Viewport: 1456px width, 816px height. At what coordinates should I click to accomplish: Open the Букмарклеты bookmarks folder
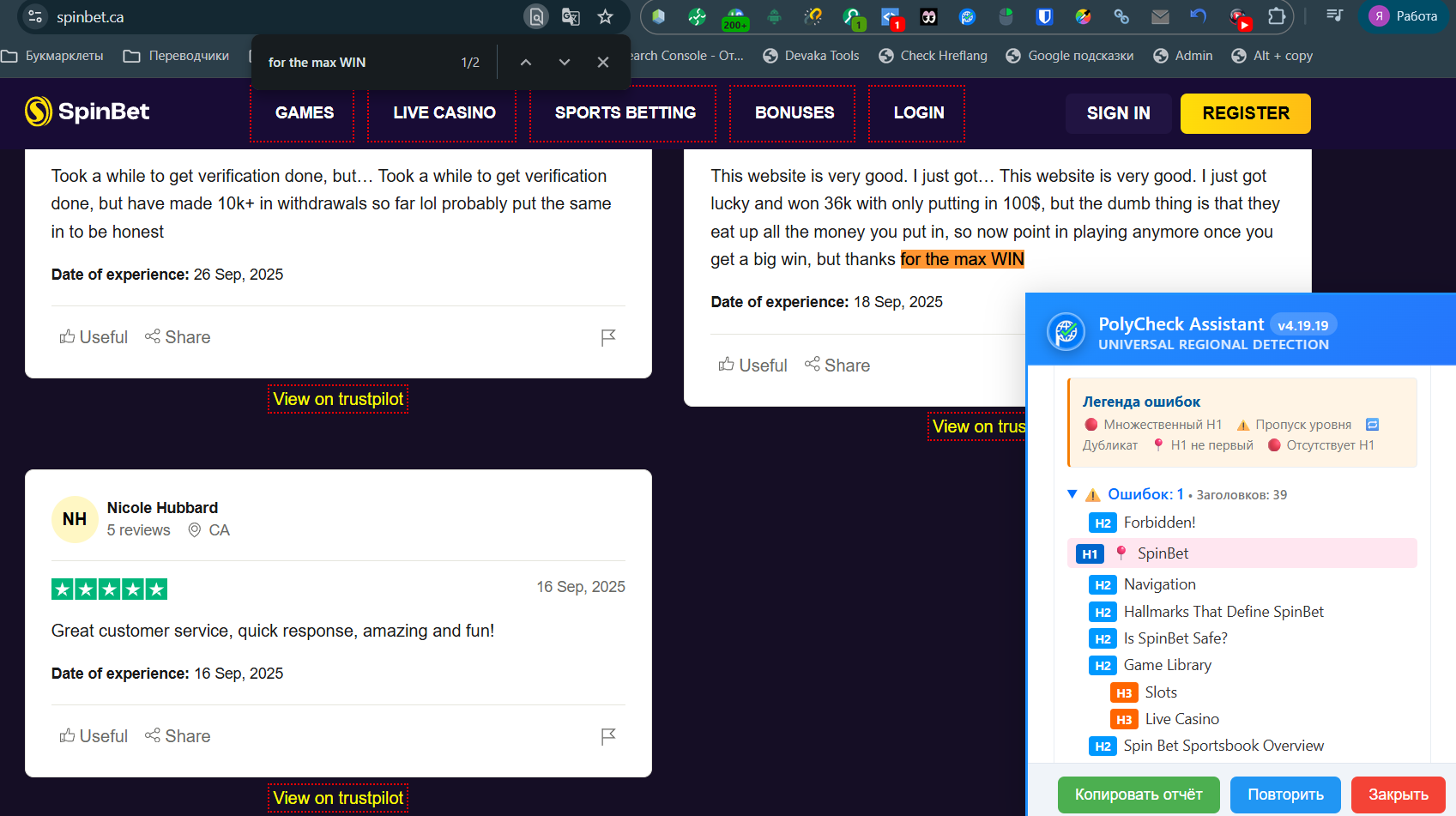click(x=53, y=56)
